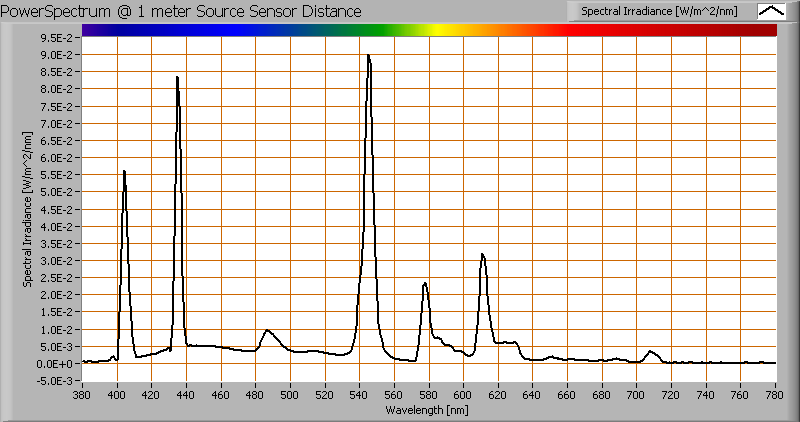Click the spectral peak near 404 nm
This screenshot has height=422, width=800.
(124, 172)
